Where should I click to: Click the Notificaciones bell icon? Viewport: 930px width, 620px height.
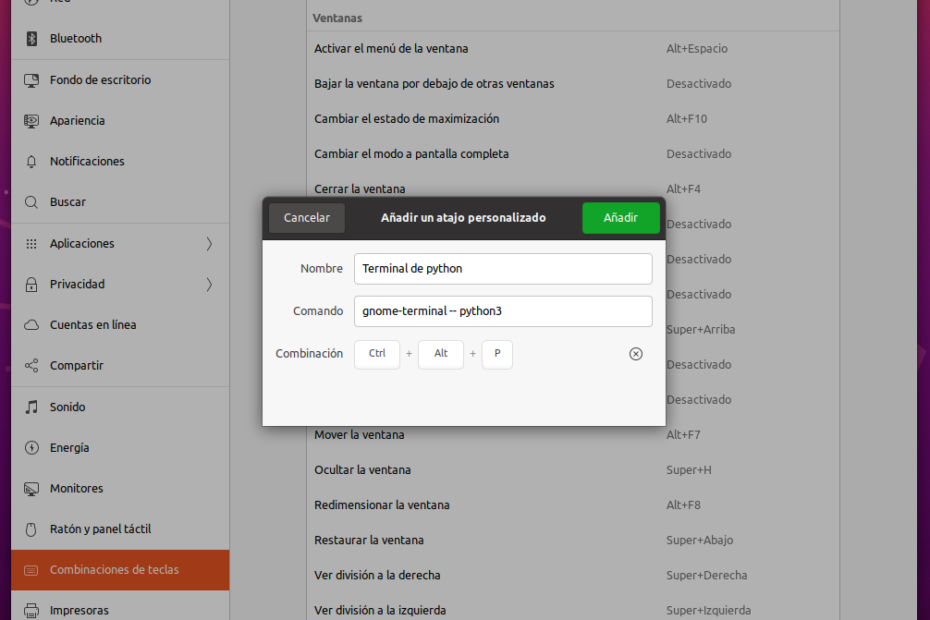point(31,161)
